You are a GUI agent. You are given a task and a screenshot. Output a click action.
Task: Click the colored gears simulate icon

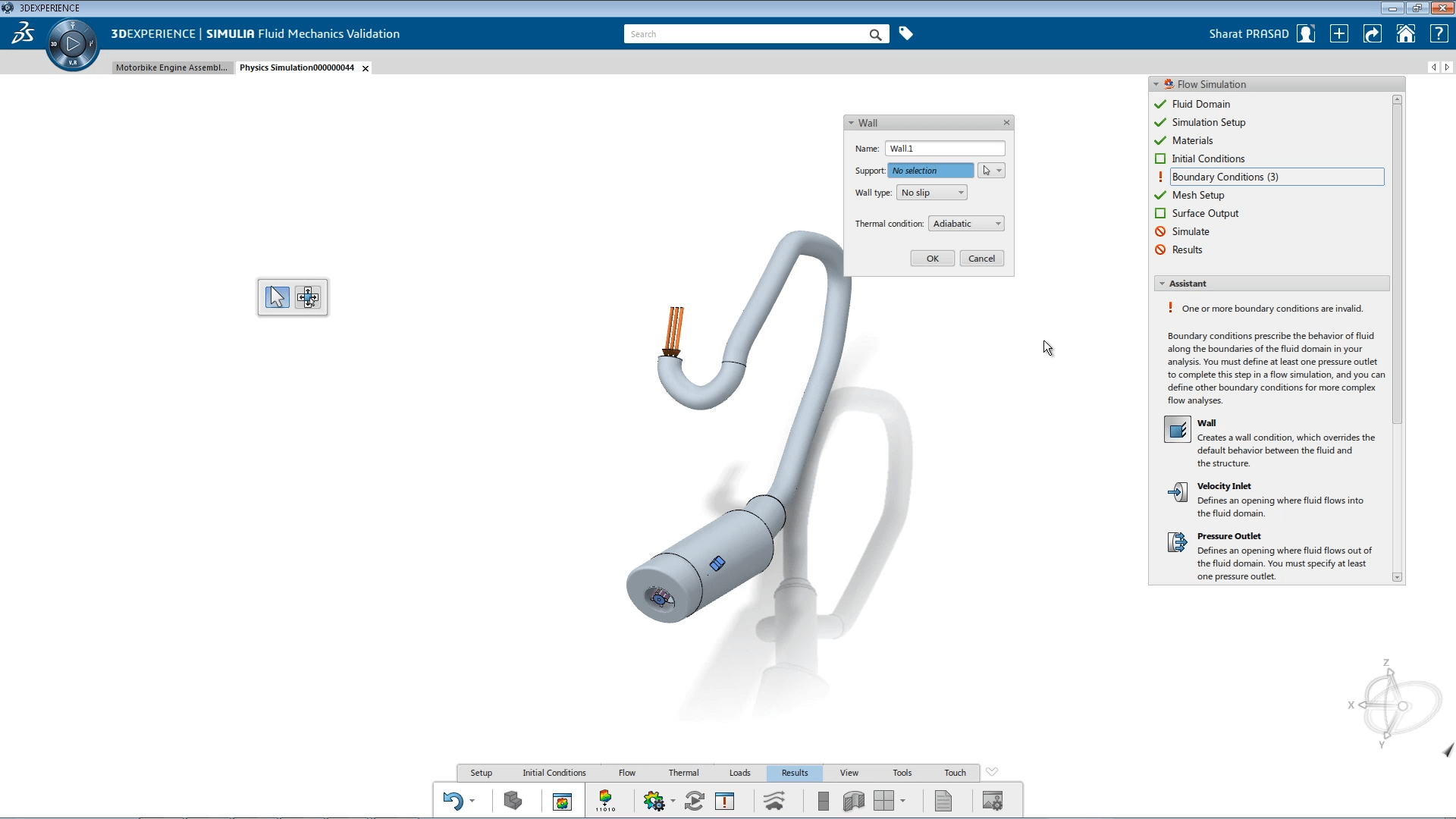(653, 801)
